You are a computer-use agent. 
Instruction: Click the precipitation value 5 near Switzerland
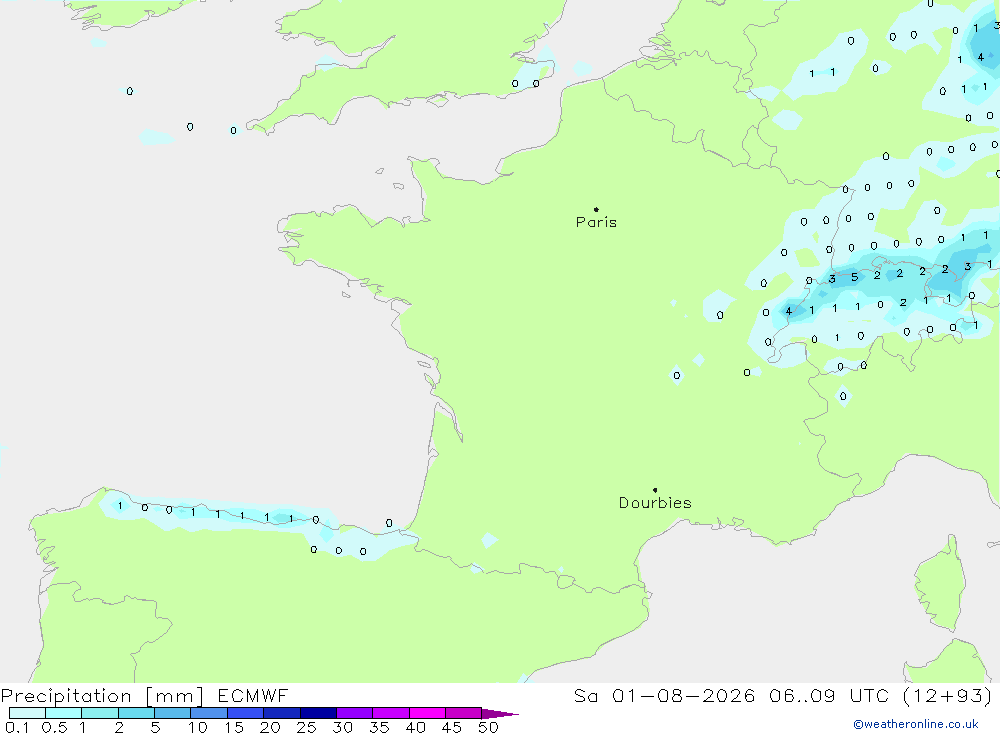click(855, 277)
